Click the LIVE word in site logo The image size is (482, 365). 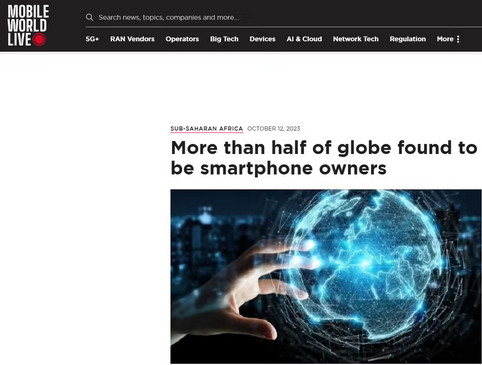pos(19,40)
